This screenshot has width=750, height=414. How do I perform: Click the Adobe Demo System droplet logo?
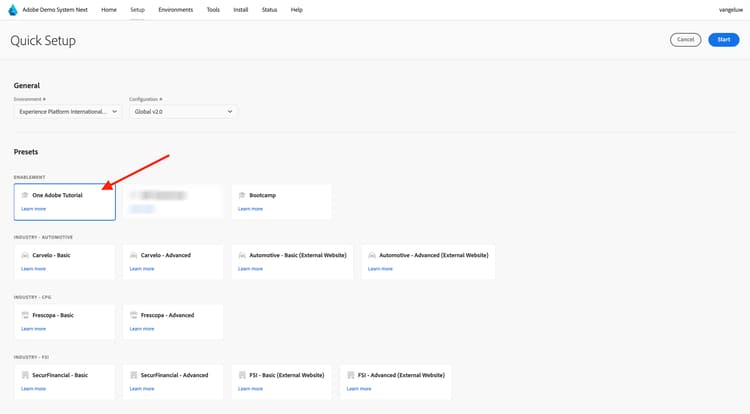13,10
